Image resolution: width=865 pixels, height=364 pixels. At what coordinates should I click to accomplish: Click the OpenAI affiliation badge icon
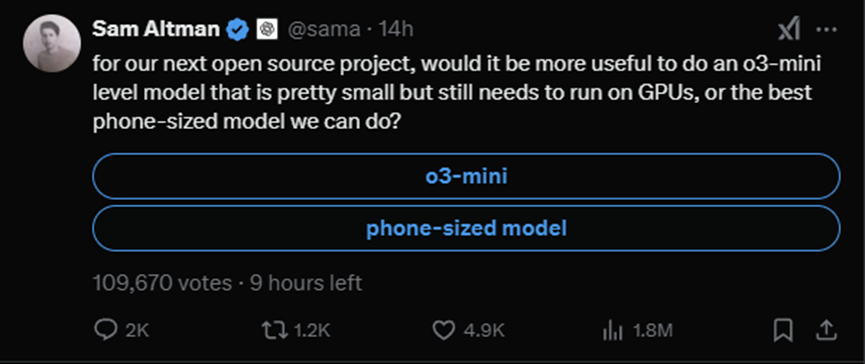tap(267, 29)
